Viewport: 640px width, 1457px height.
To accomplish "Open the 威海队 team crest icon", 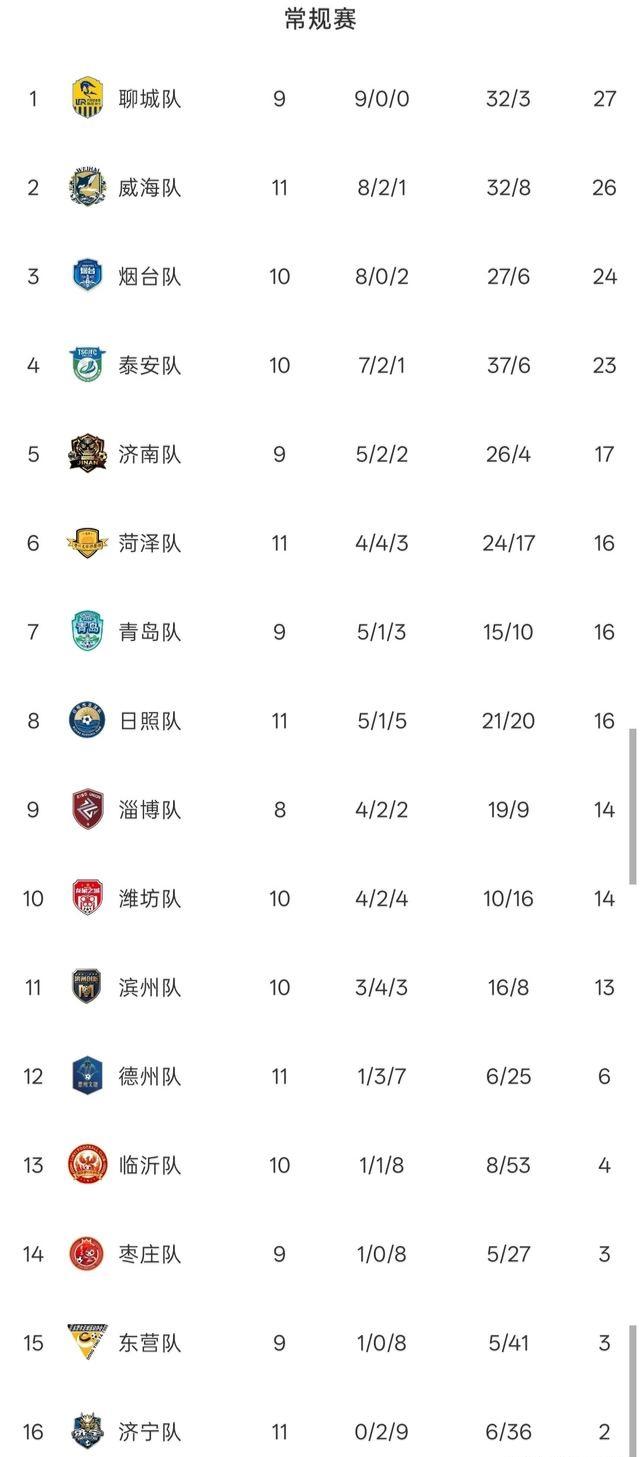I will pos(88,187).
